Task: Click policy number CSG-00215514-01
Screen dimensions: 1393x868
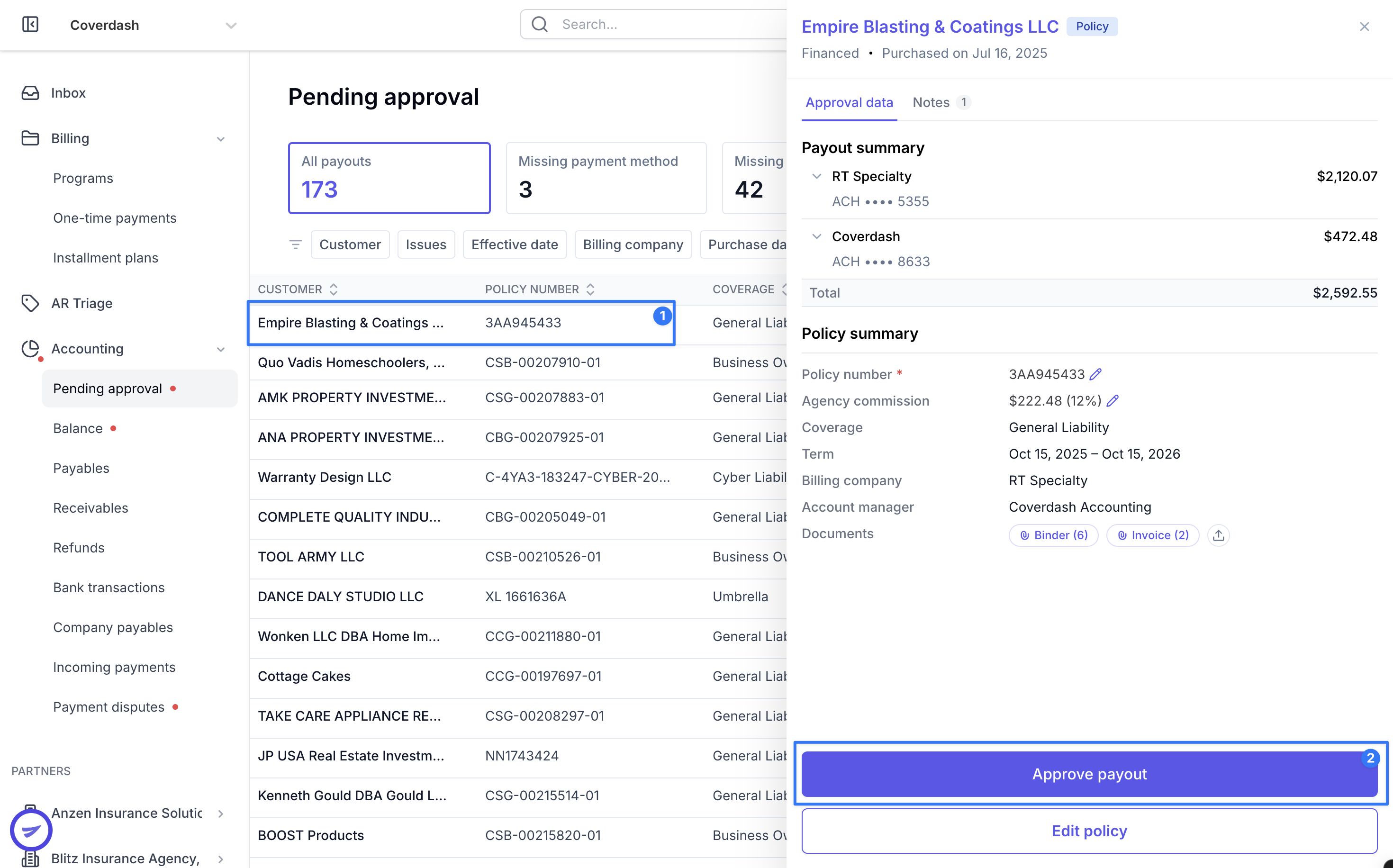Action: coord(543,796)
